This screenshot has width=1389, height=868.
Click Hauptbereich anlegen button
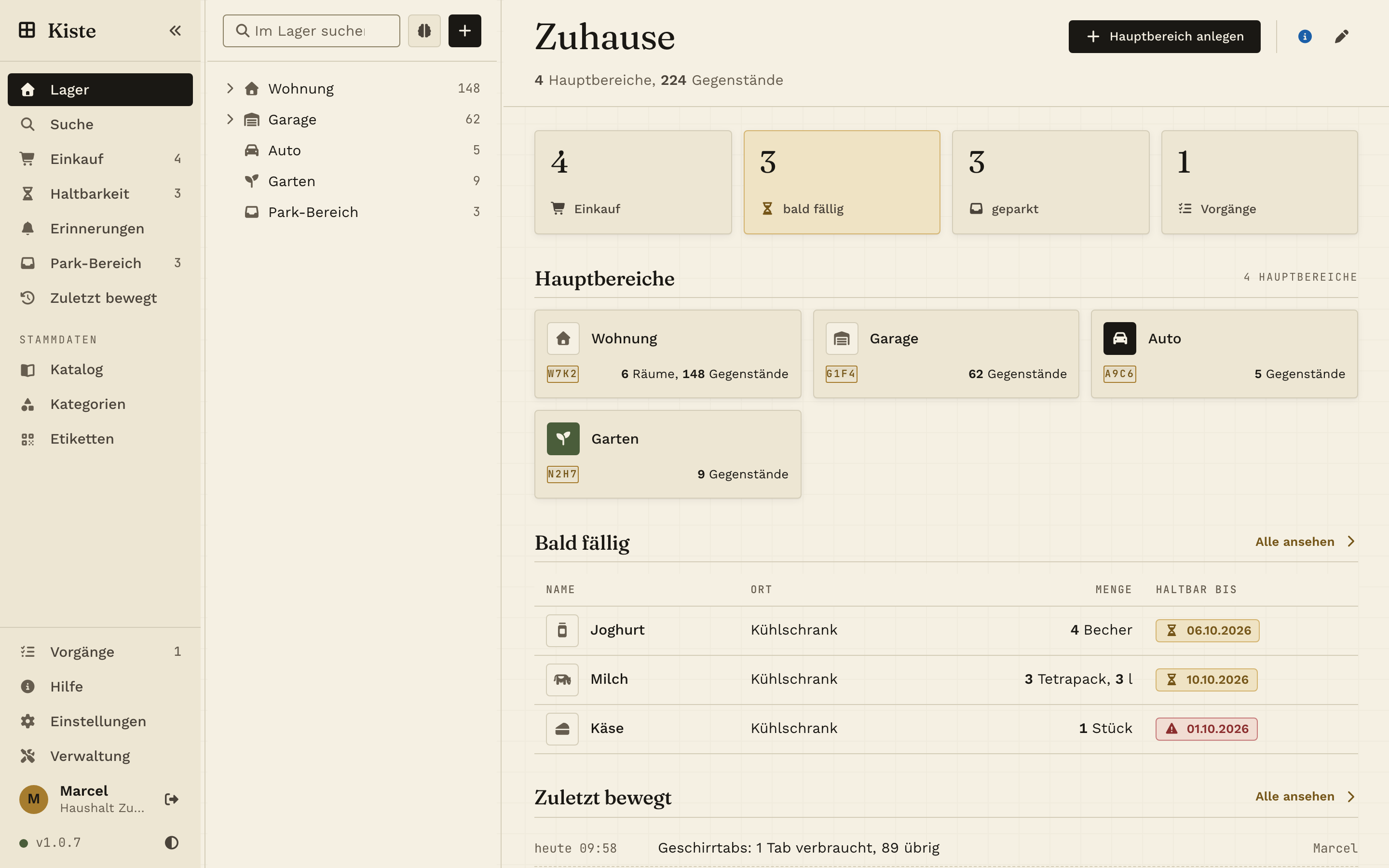1164,37
